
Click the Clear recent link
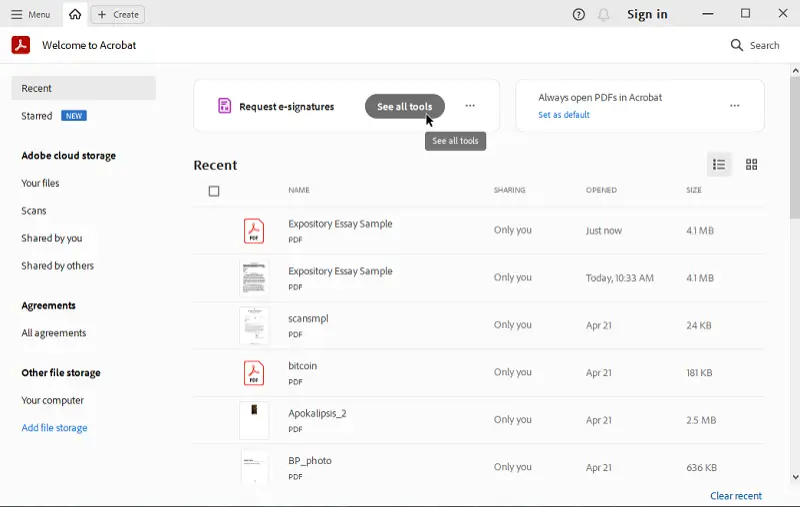[x=736, y=496]
